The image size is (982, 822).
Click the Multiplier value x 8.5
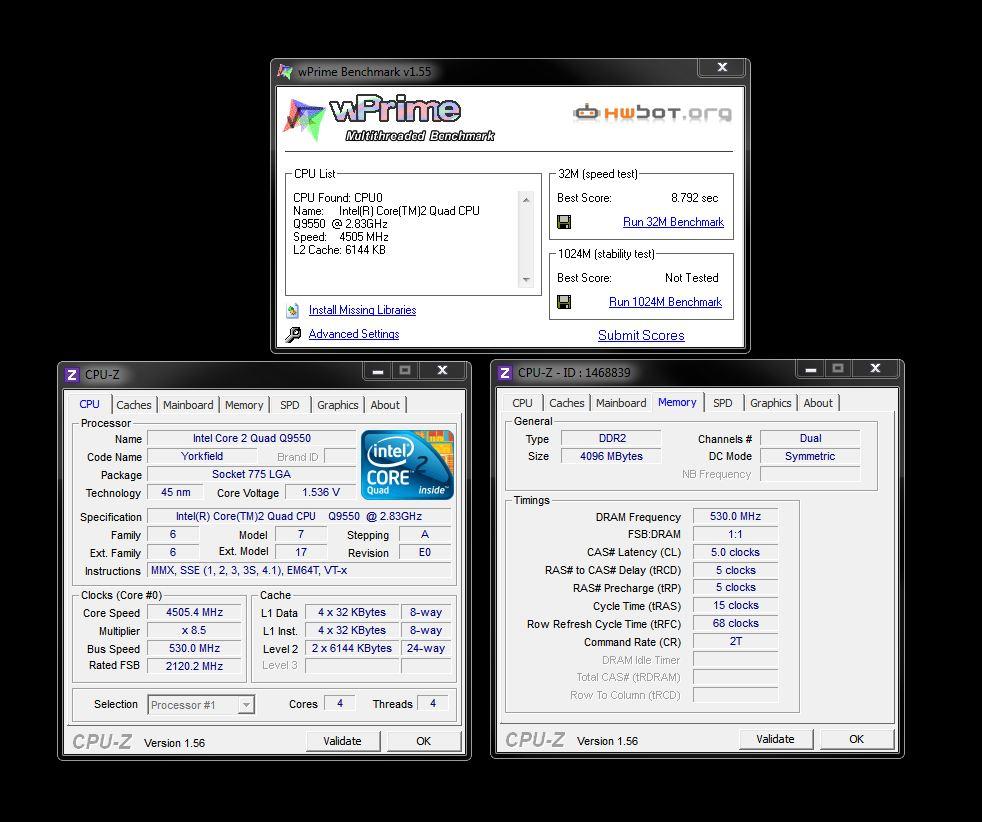194,630
